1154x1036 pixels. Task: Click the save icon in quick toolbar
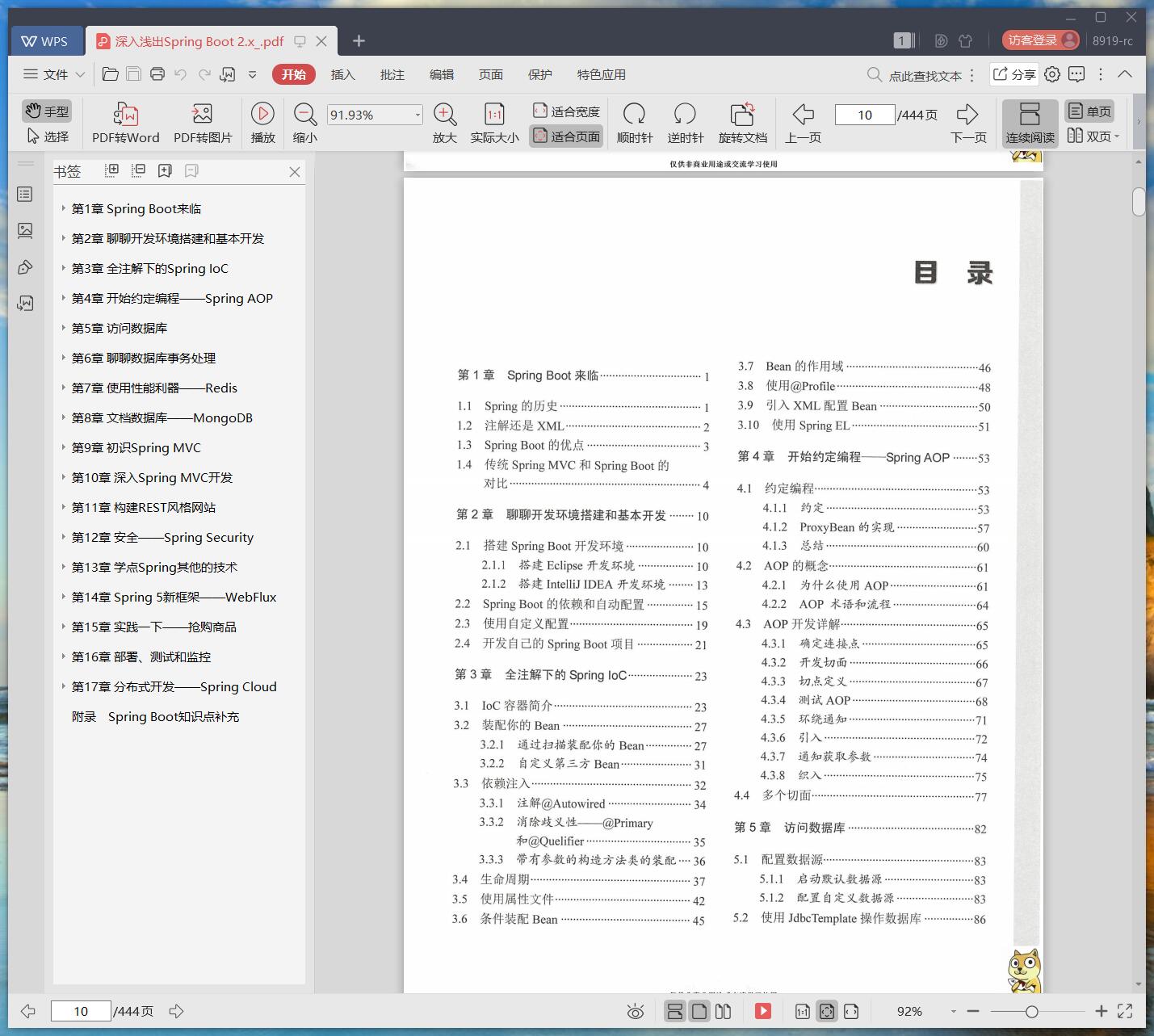coord(134,74)
